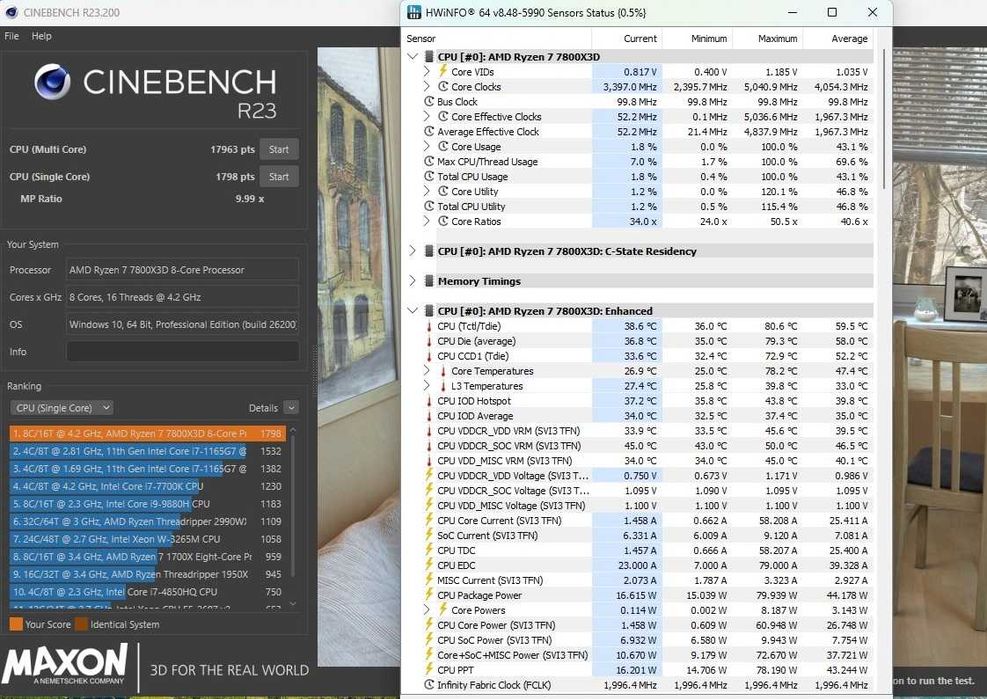Open the Details dropdown in Ranking

(x=291, y=408)
